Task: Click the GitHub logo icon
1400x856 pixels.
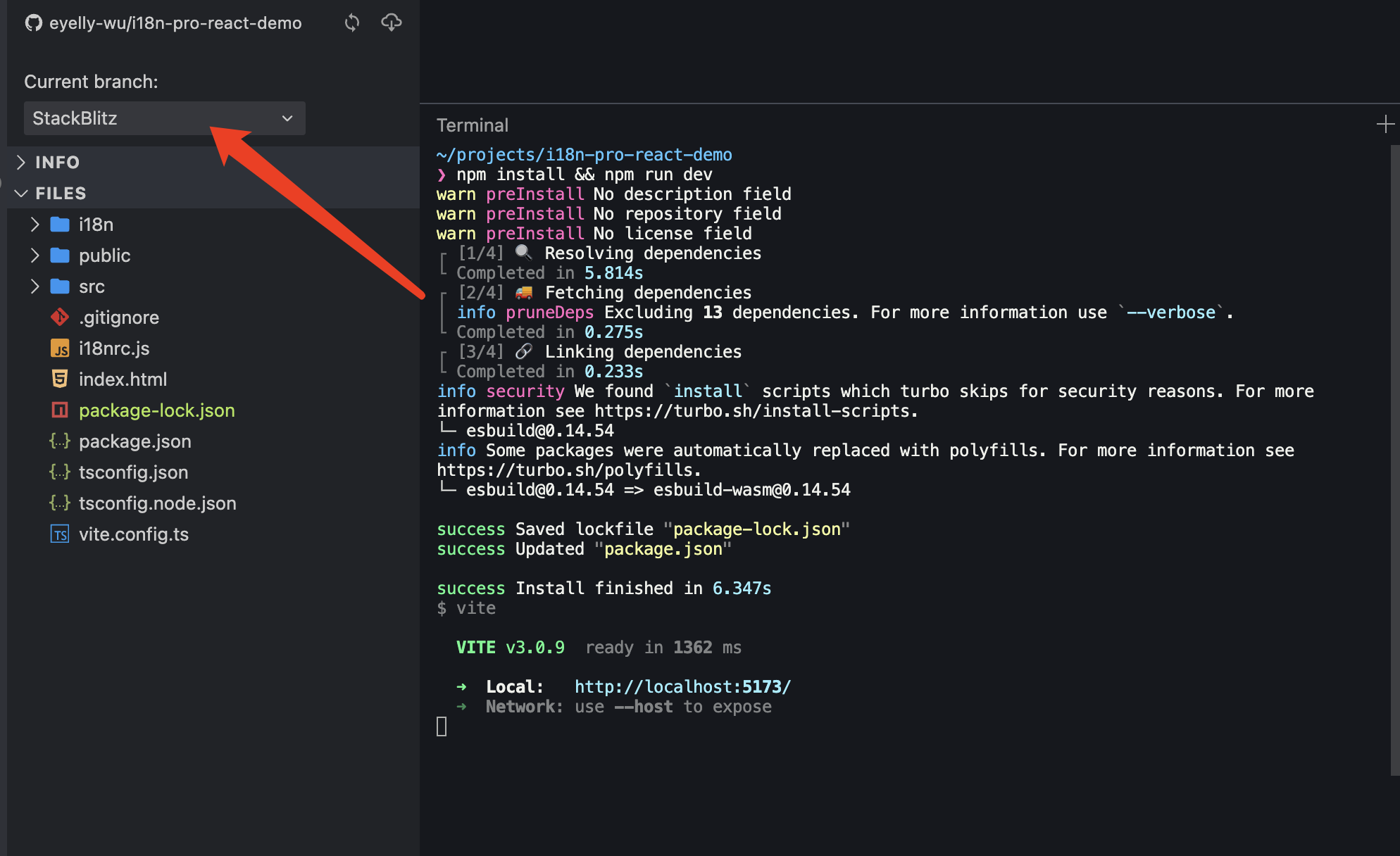Action: tap(32, 23)
